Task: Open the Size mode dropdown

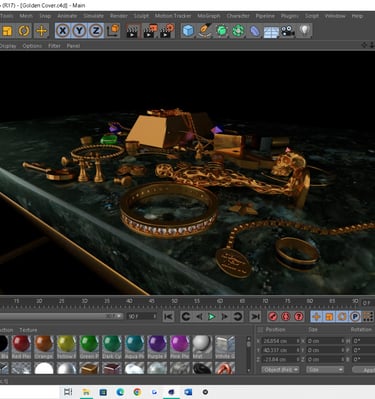Action: (325, 370)
